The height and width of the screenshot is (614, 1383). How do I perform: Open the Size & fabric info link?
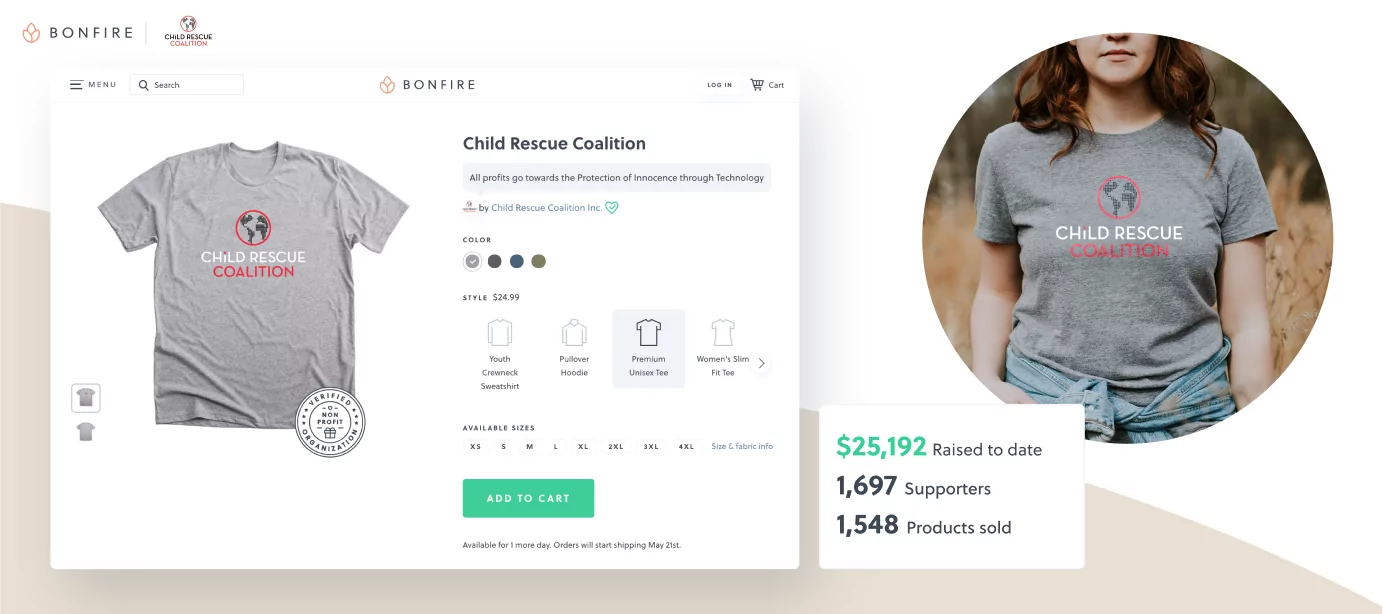coord(741,447)
